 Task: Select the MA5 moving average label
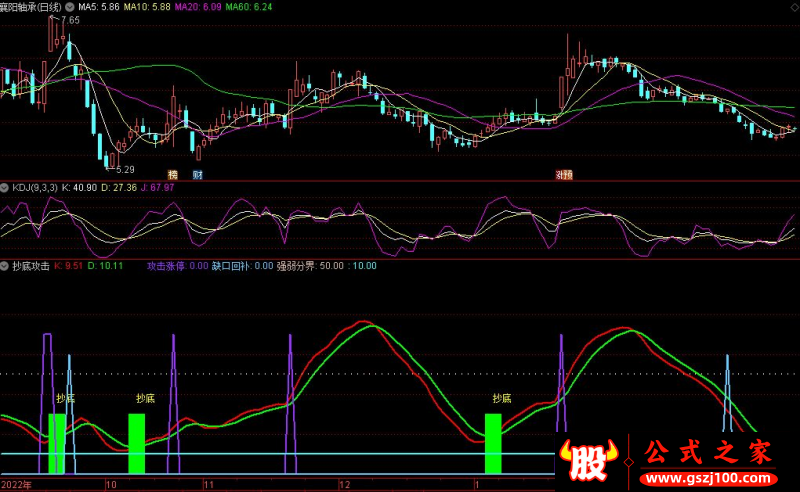click(x=102, y=6)
